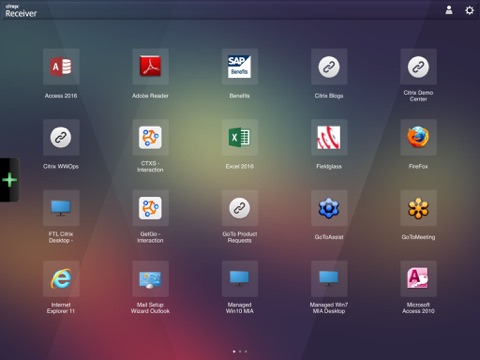
Task: Open the settings gear icon
Action: 469,10
